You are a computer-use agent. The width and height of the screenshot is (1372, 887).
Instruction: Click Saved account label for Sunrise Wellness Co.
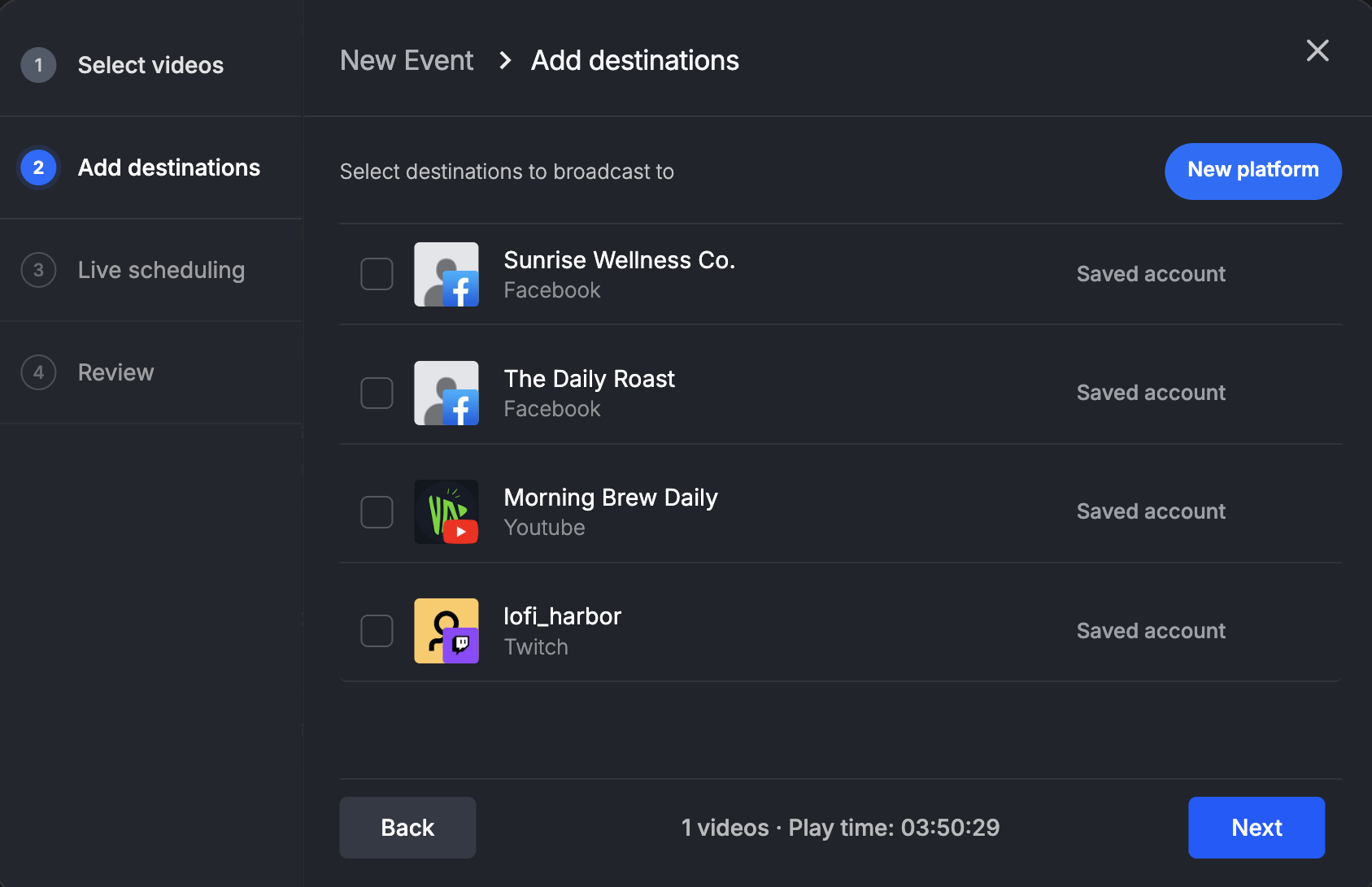tap(1151, 274)
